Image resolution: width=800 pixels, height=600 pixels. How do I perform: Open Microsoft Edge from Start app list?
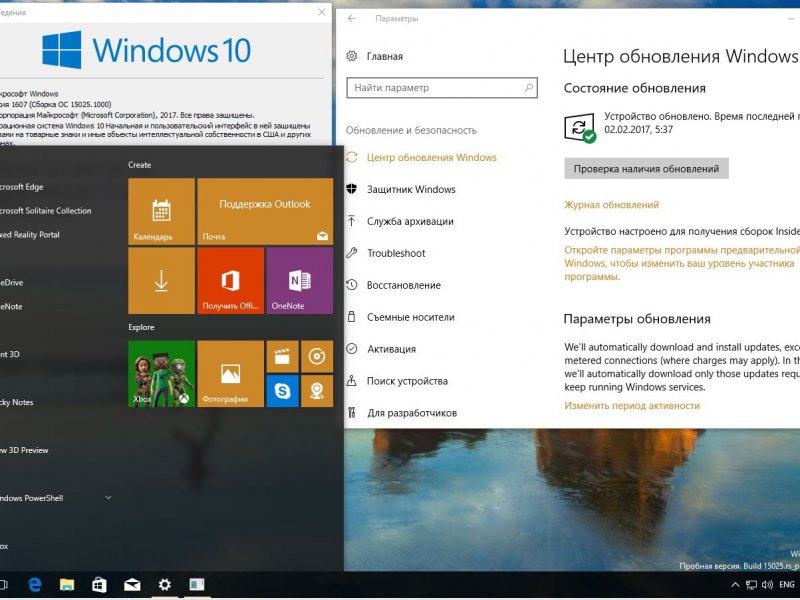pyautogui.click(x=21, y=187)
